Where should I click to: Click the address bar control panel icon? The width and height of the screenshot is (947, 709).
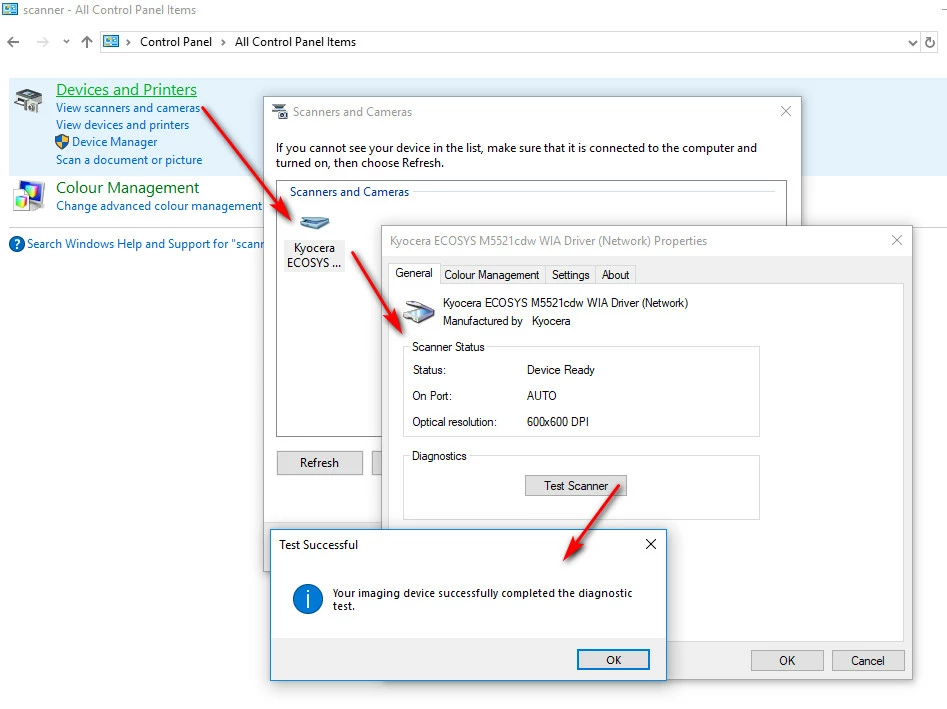[111, 41]
